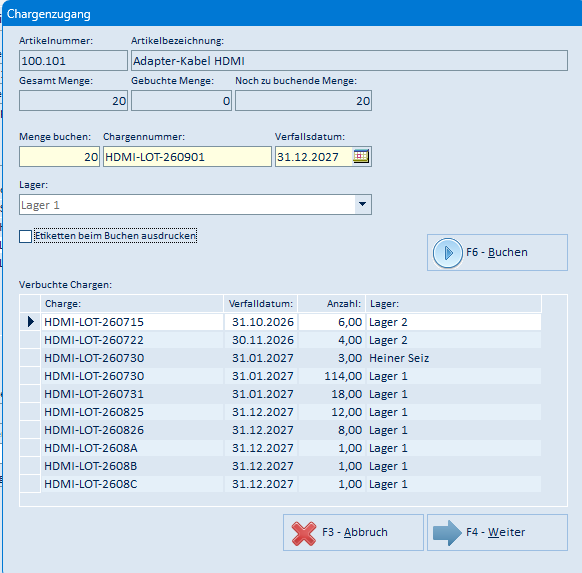Cancel with F3 - Abbruch button
Image resolution: width=582 pixels, height=573 pixels.
(x=353, y=532)
